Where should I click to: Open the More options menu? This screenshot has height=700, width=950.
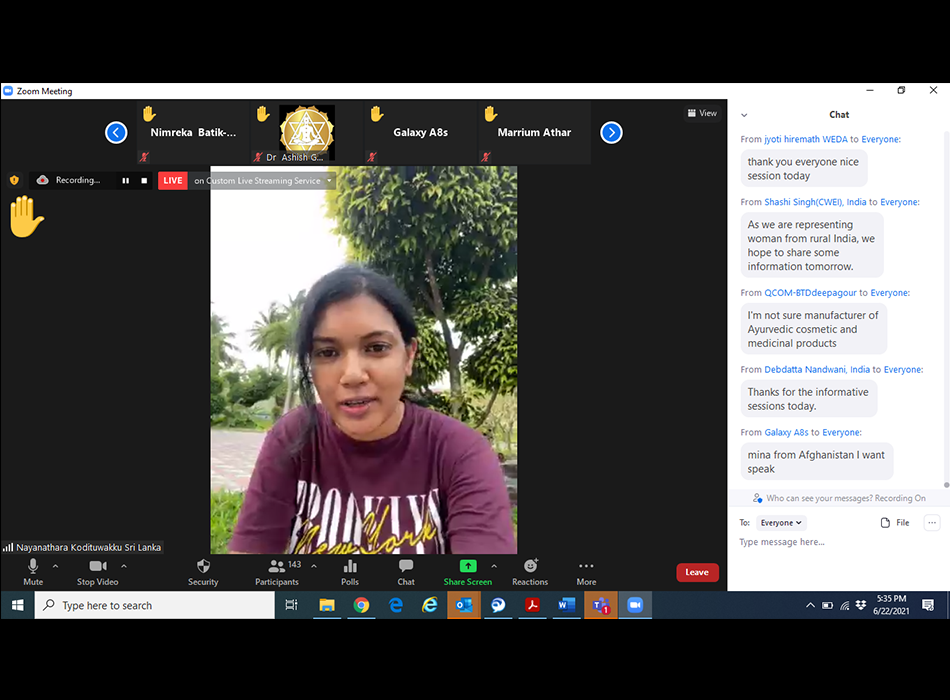(x=586, y=572)
